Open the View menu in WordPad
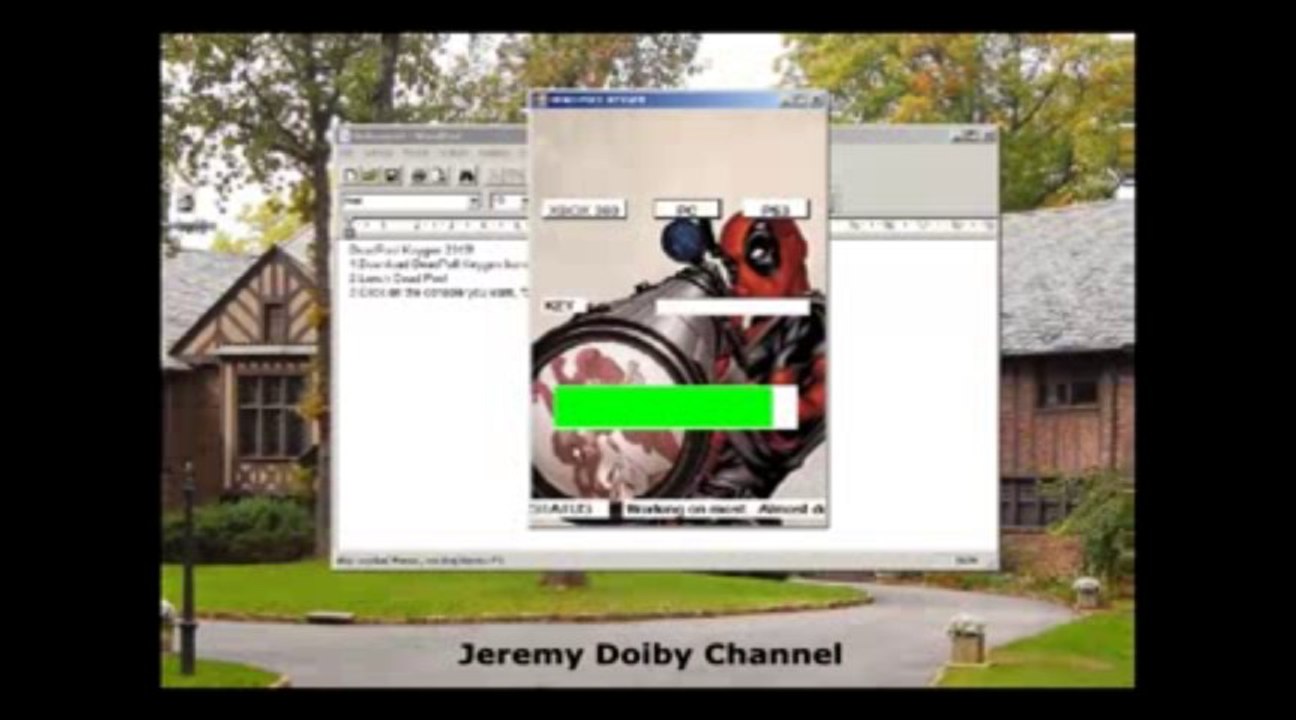1296x720 pixels. [x=415, y=152]
